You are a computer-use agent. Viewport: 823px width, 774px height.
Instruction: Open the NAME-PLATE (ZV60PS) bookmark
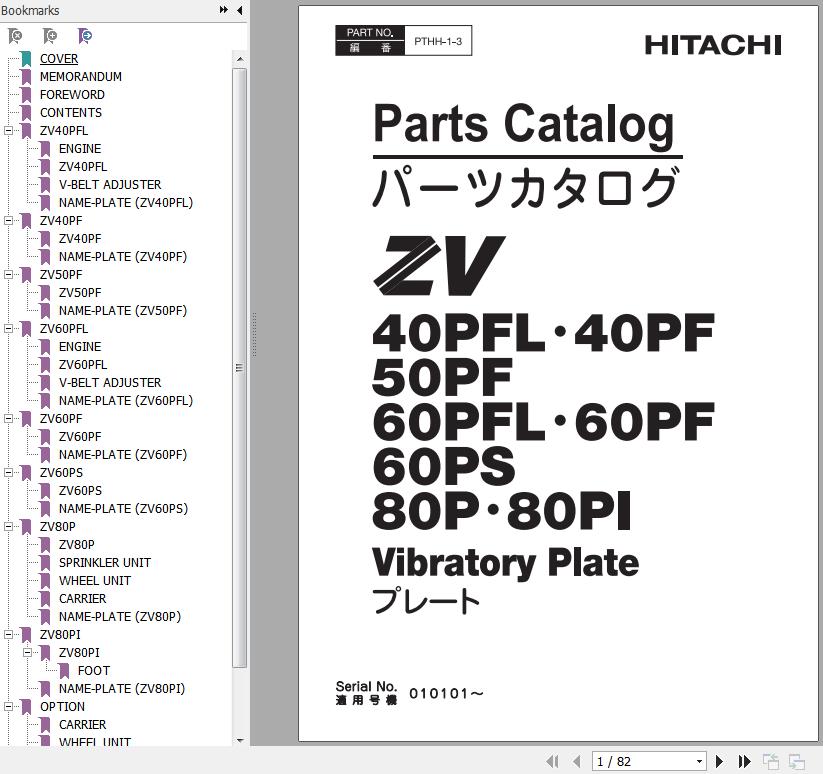[x=123, y=508]
